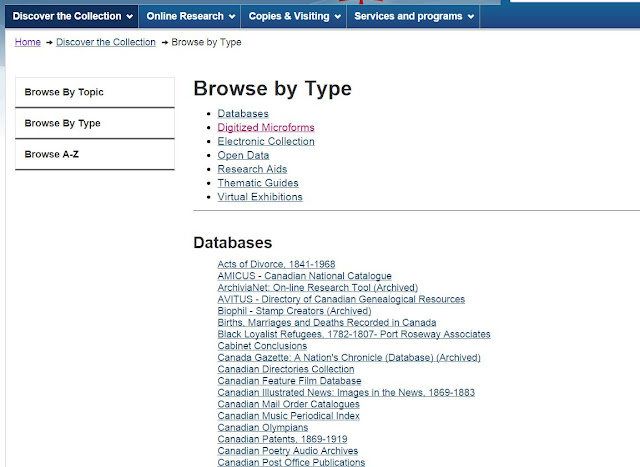The image size is (640, 467).
Task: Click the Browse by Type page heading
Action: pos(272,89)
